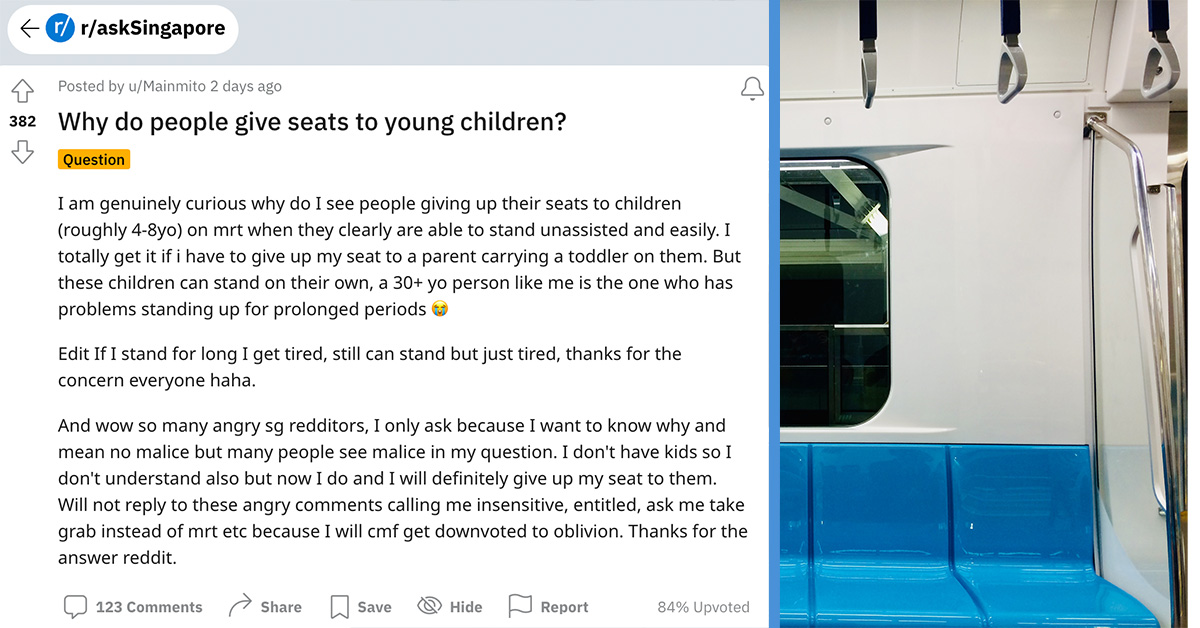Image resolution: width=1200 pixels, height=628 pixels.
Task: Click the Question flair tag
Action: point(93,159)
